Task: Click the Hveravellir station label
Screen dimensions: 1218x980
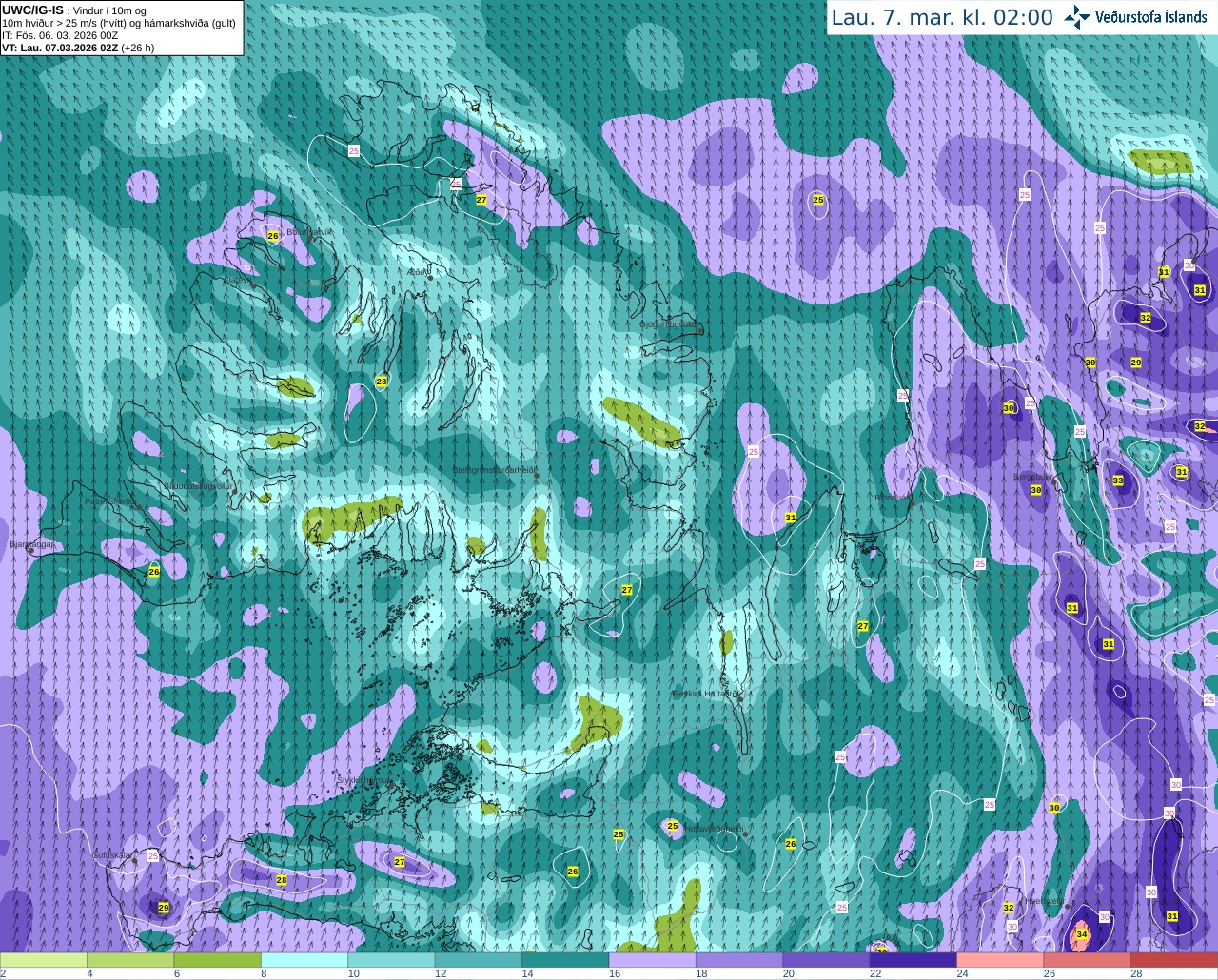Action: 1045,901
